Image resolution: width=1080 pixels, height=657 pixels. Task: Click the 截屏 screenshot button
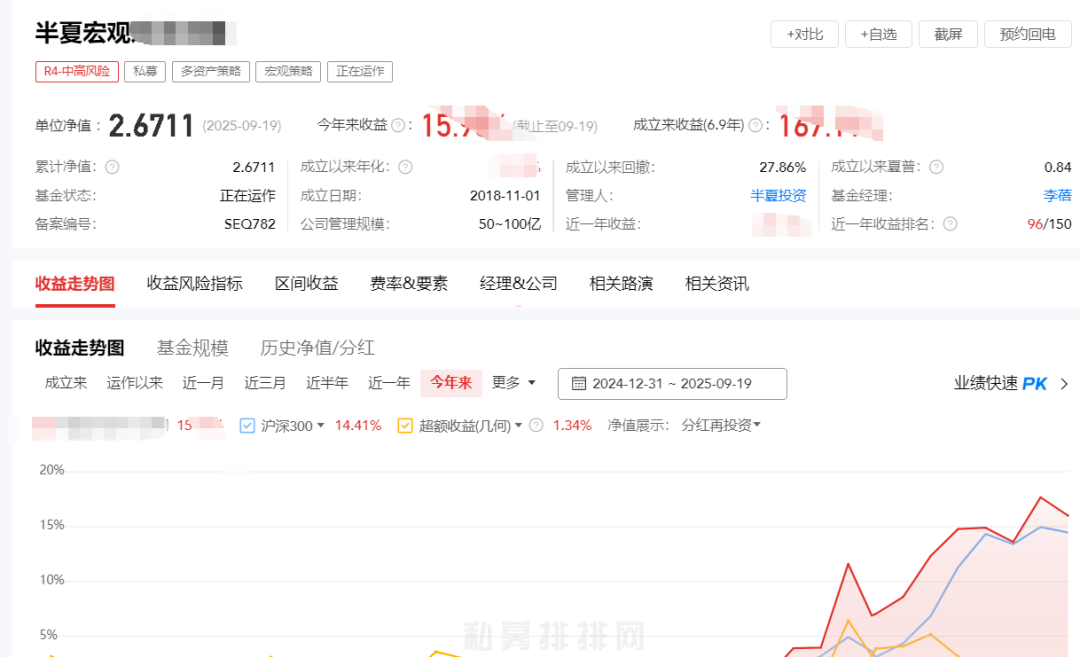pyautogui.click(x=948, y=34)
